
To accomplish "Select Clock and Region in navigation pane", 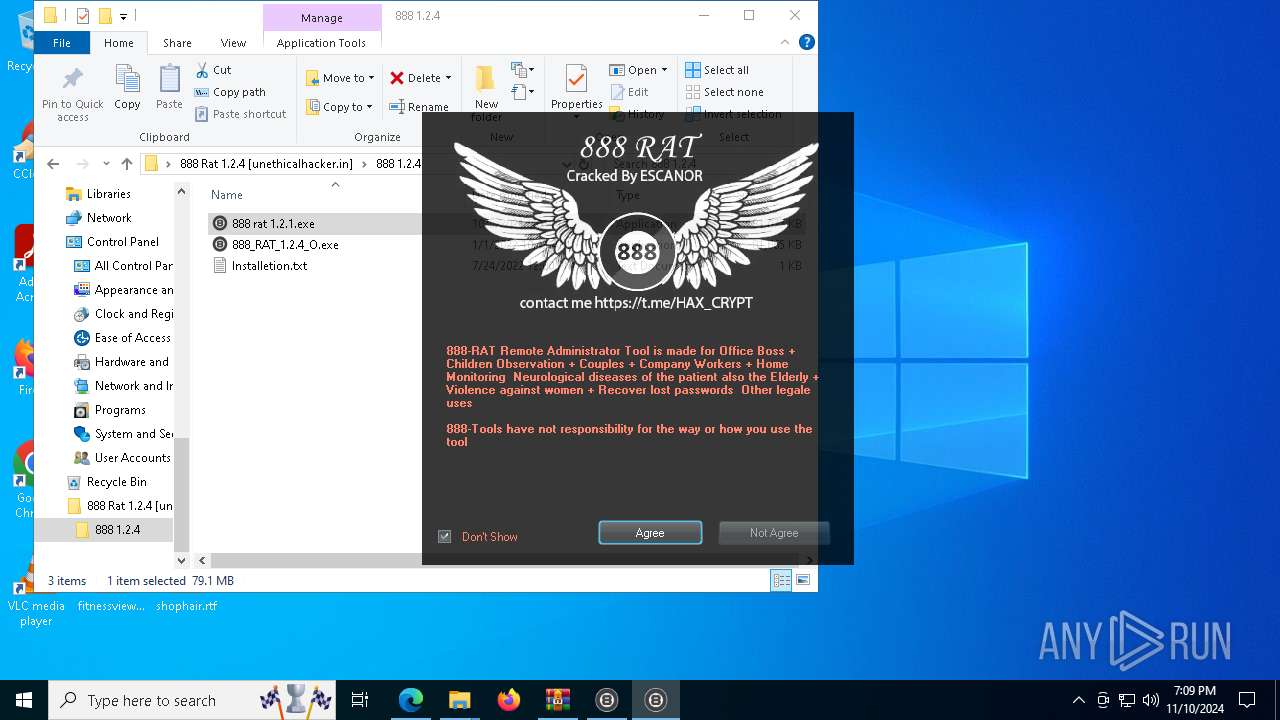I will coord(134,314).
